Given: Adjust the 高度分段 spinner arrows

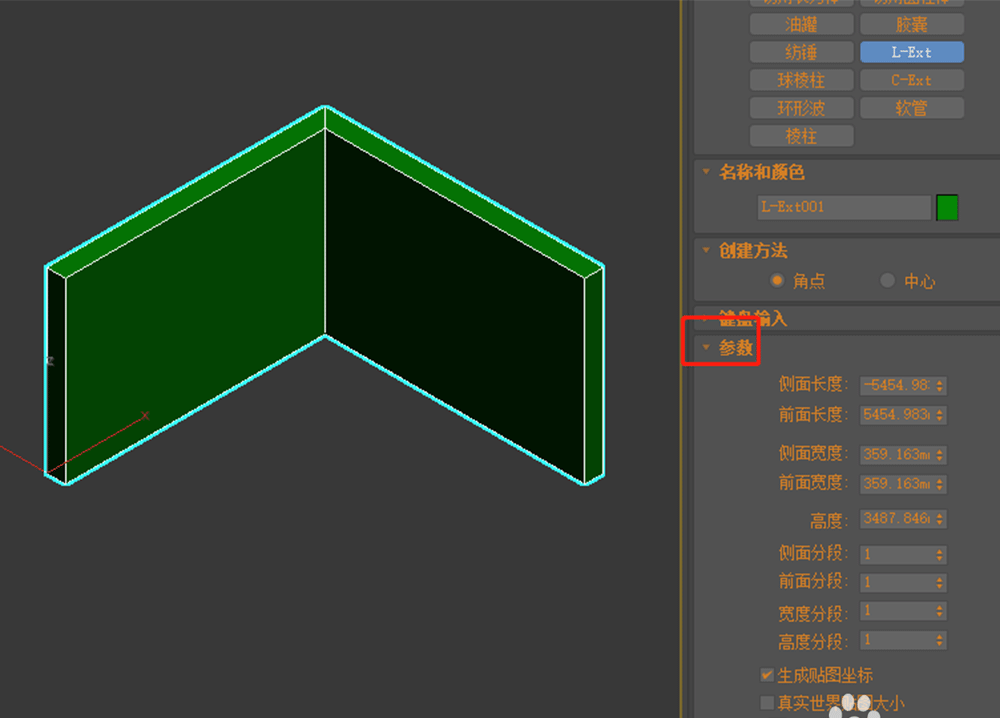Looking at the screenshot, I should click(x=939, y=640).
